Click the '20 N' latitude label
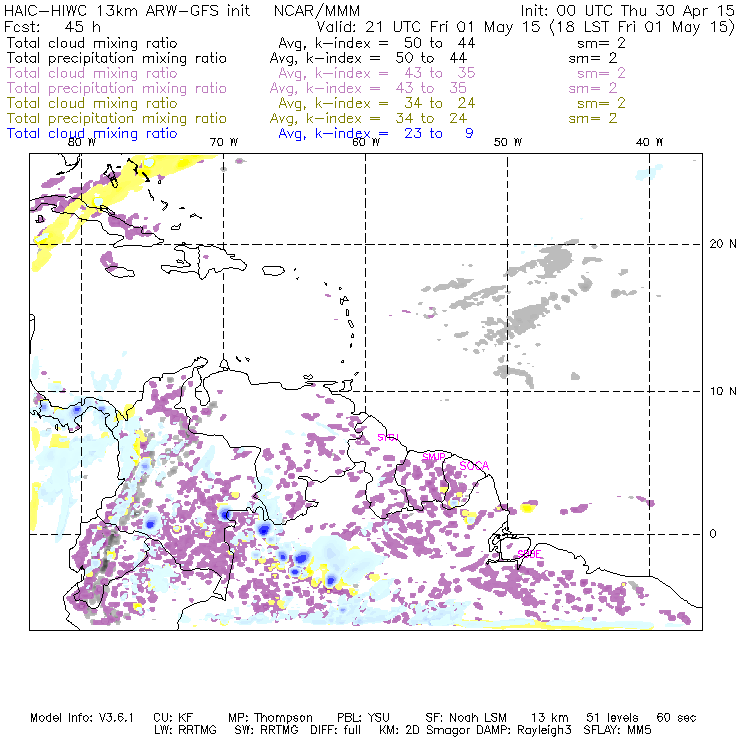 723,244
